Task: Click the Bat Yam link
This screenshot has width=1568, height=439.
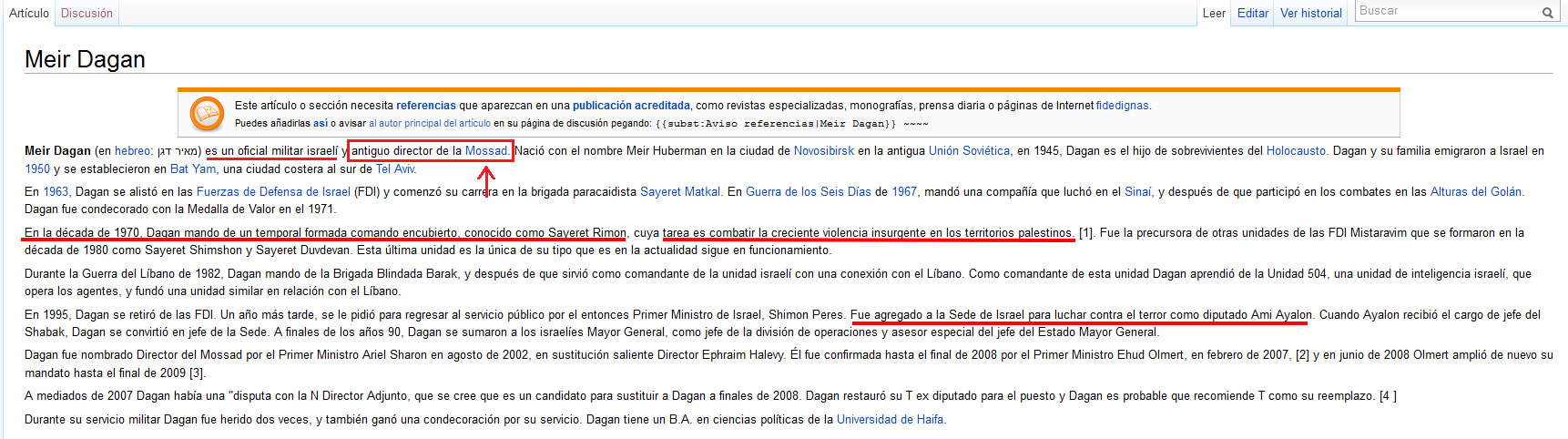Action: tap(193, 169)
